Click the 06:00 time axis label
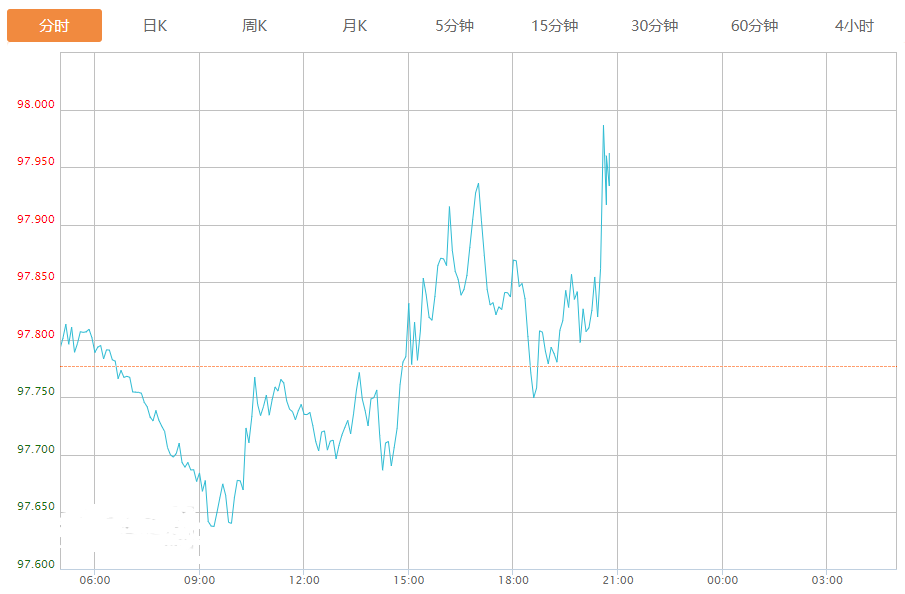Image resolution: width=905 pixels, height=594 pixels. (x=94, y=580)
